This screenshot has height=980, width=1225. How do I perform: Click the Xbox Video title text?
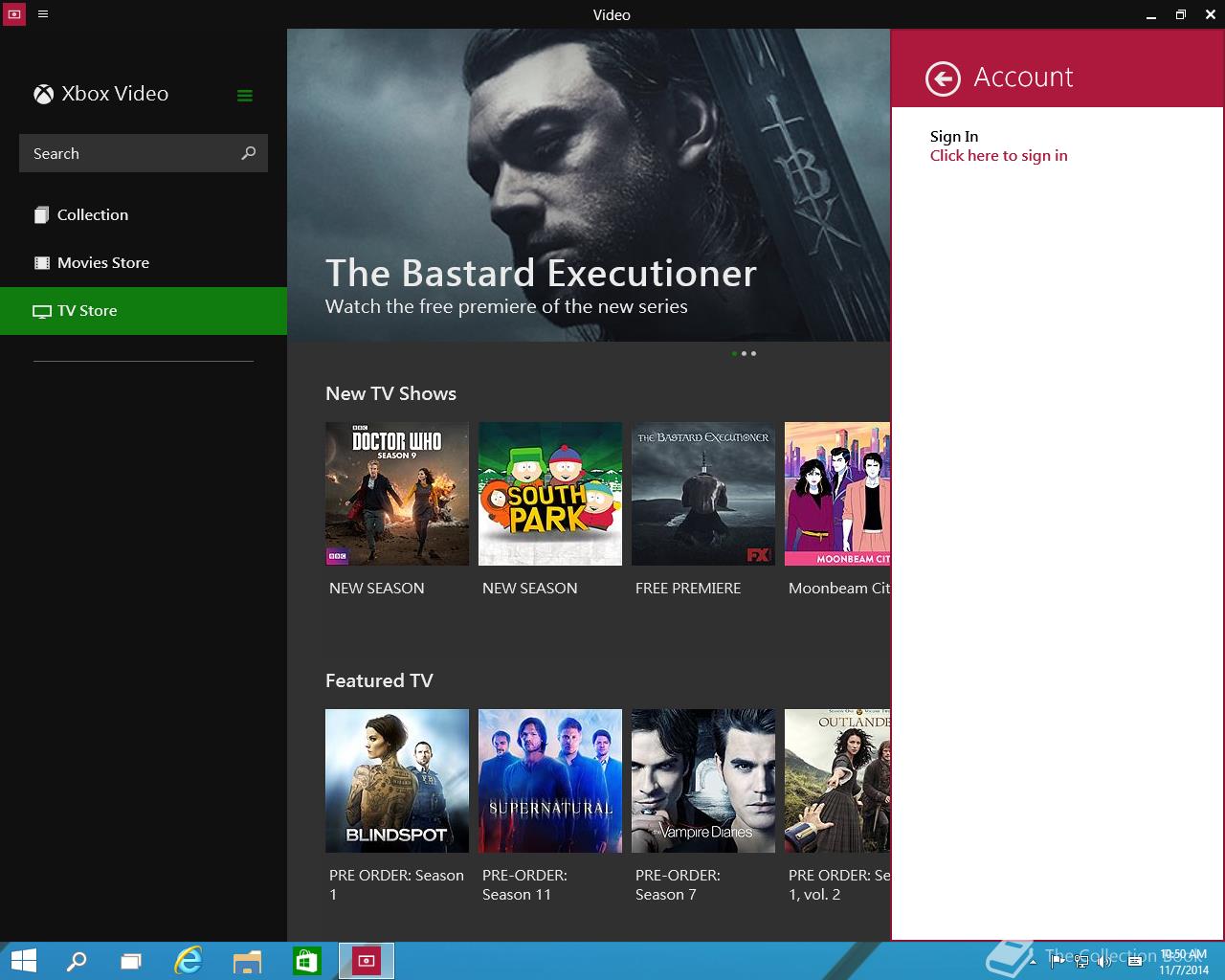(x=115, y=94)
